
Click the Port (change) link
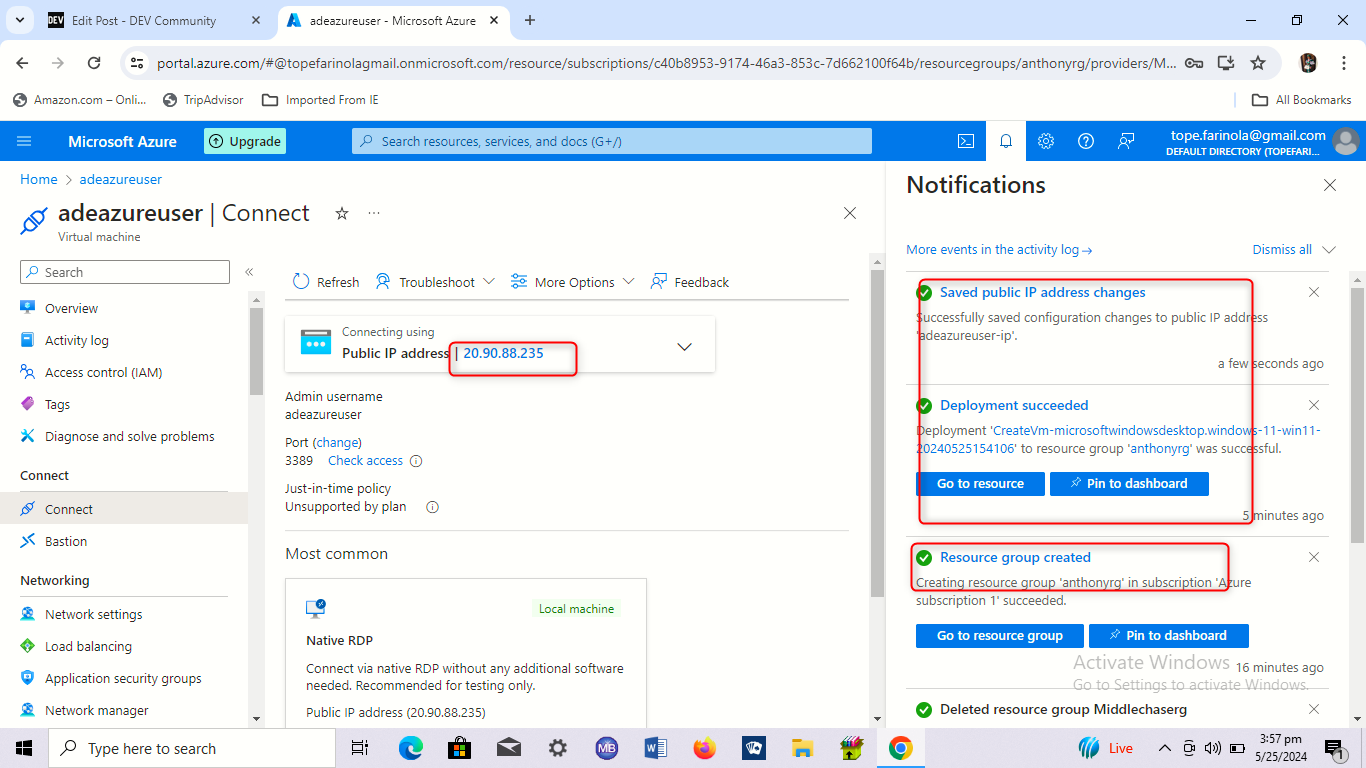coord(337,442)
